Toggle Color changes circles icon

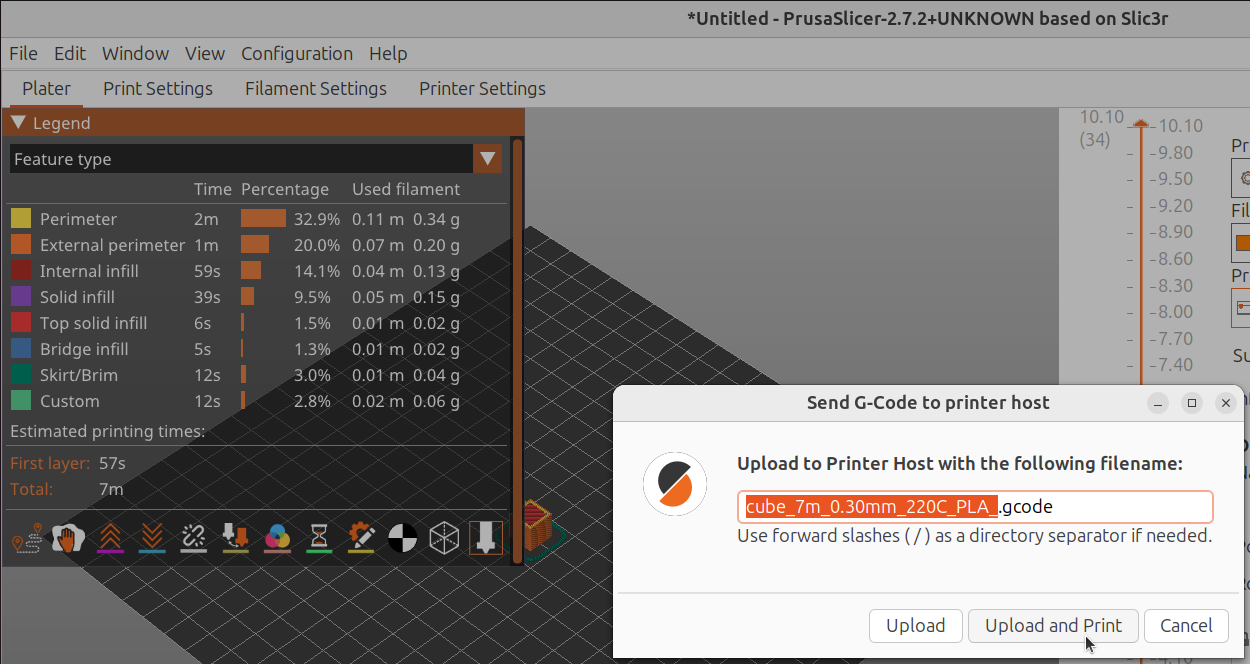[277, 539]
